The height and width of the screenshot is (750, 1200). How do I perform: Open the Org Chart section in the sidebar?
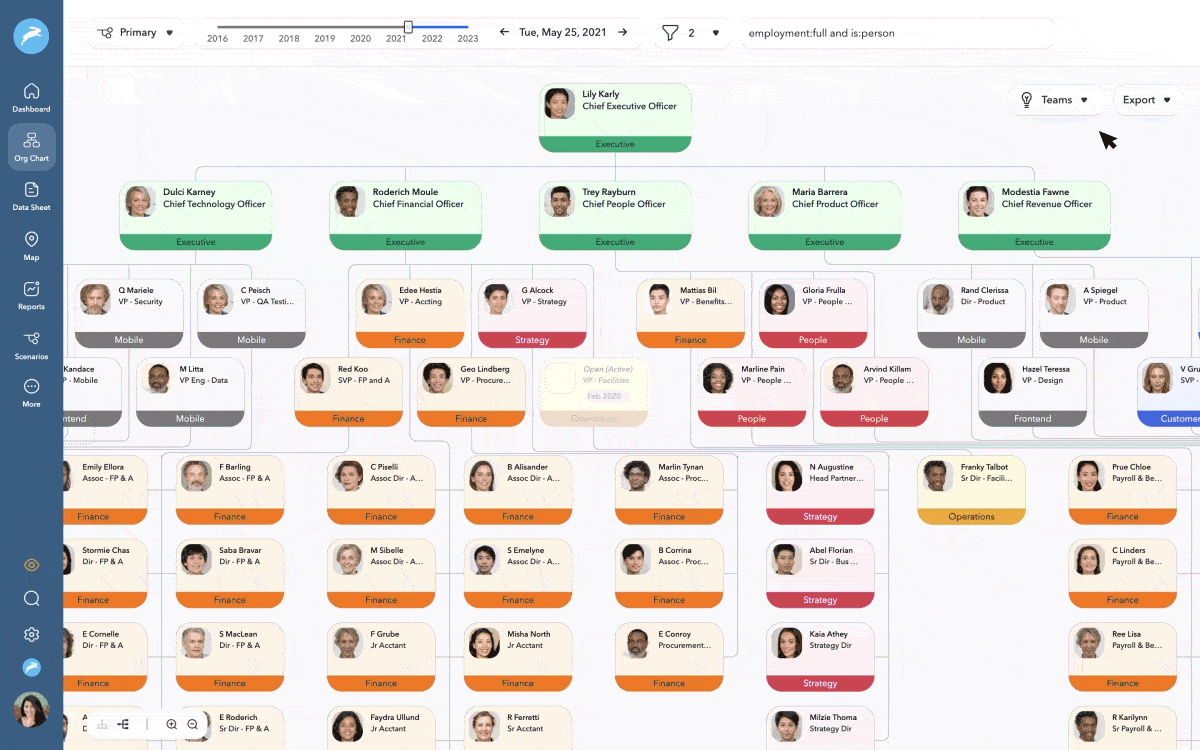pyautogui.click(x=31, y=147)
